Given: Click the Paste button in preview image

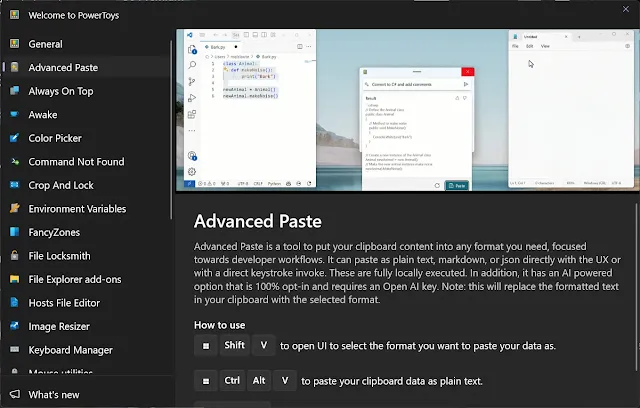Looking at the screenshot, I should point(457,185).
